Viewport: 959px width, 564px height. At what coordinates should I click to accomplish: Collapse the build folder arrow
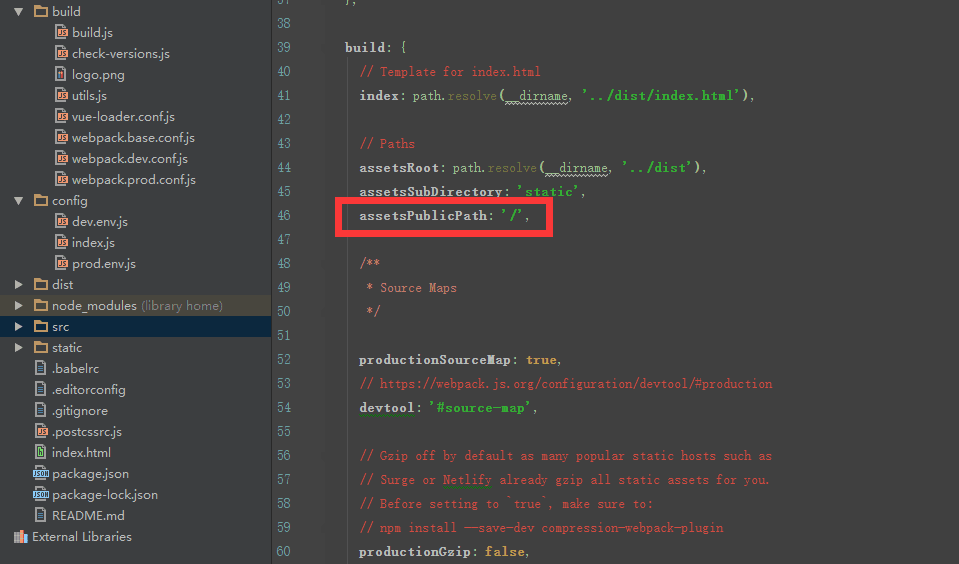point(19,12)
